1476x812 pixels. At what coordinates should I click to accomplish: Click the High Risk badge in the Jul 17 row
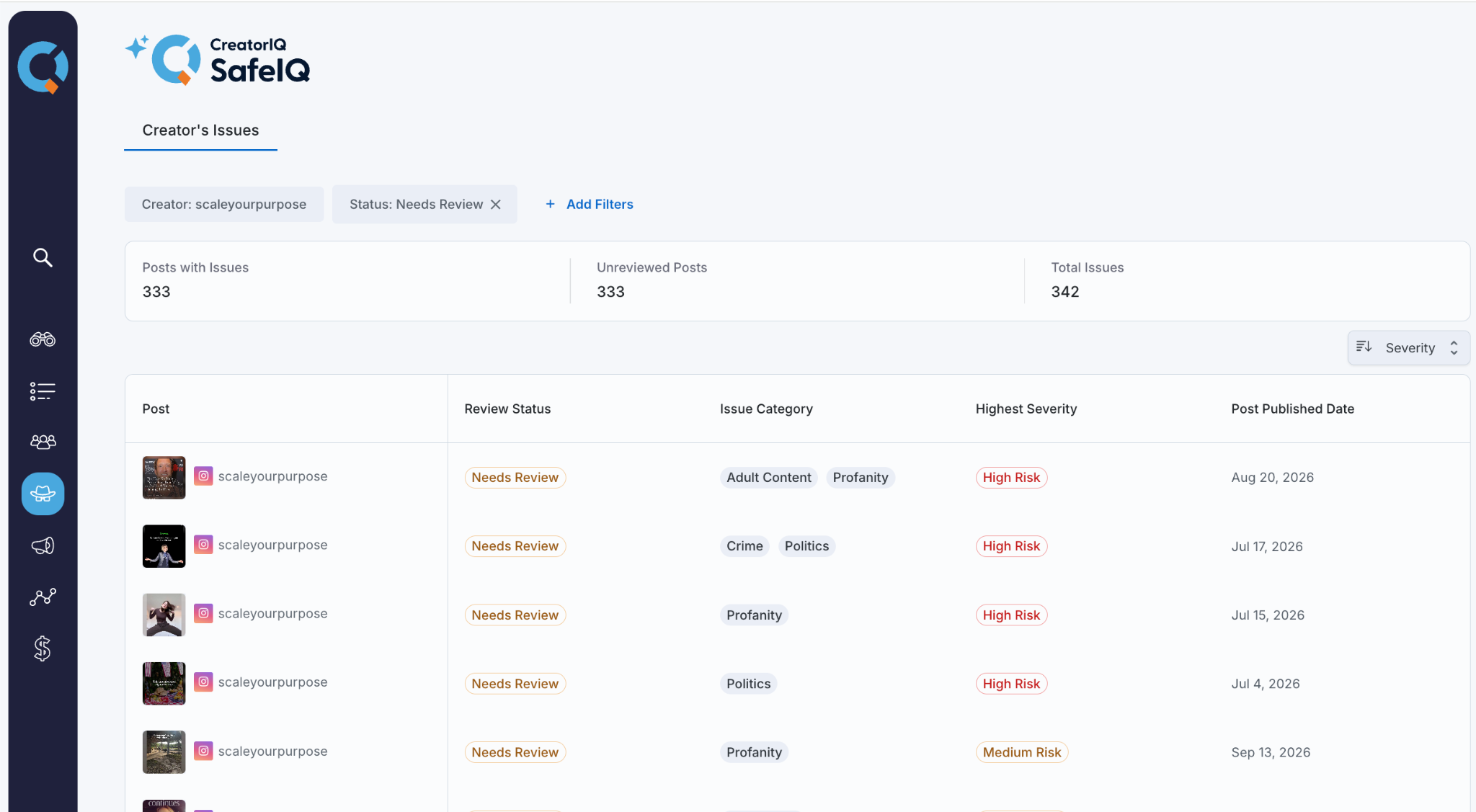[1011, 546]
